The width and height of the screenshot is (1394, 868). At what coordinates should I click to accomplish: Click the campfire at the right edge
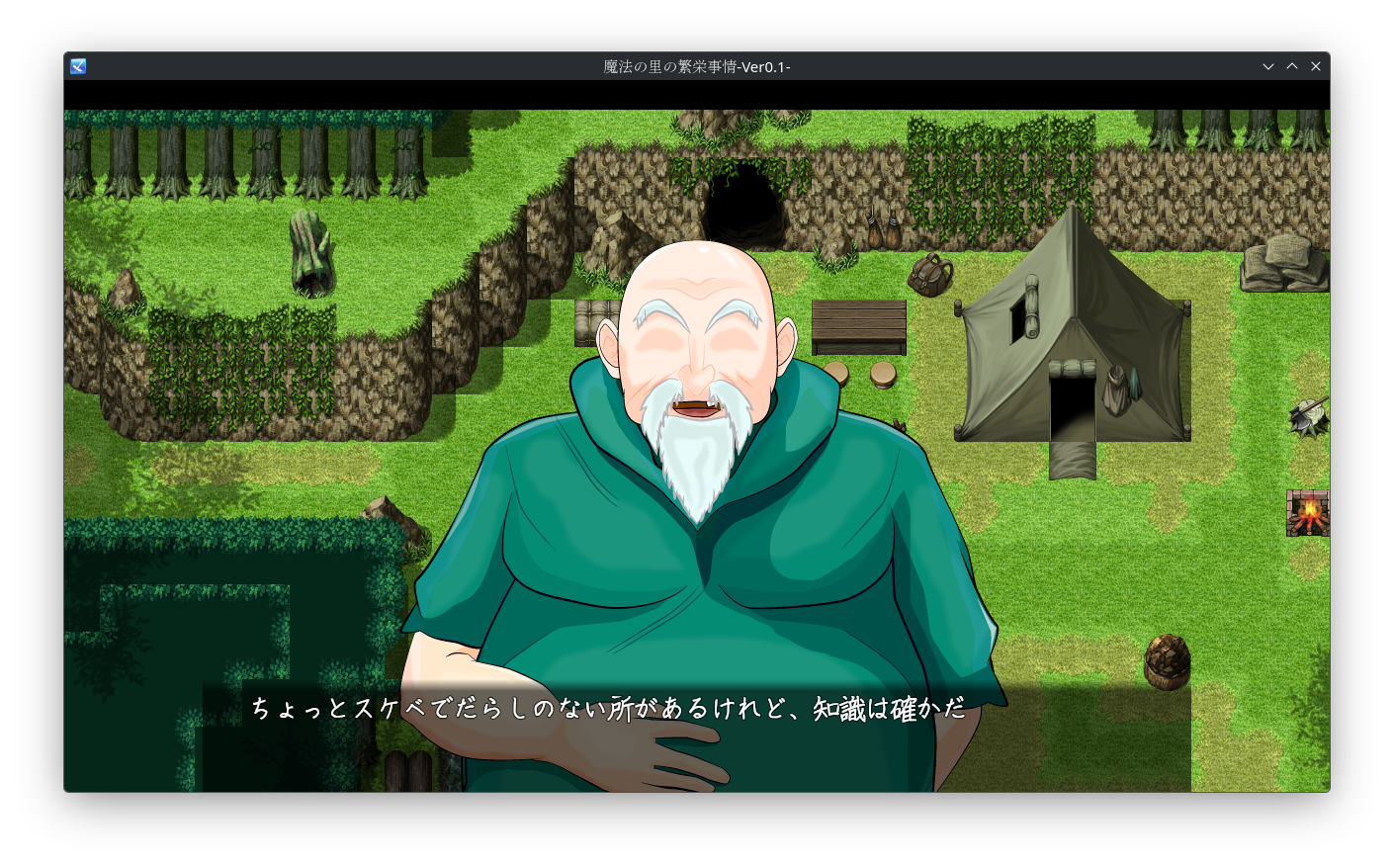[x=1308, y=512]
